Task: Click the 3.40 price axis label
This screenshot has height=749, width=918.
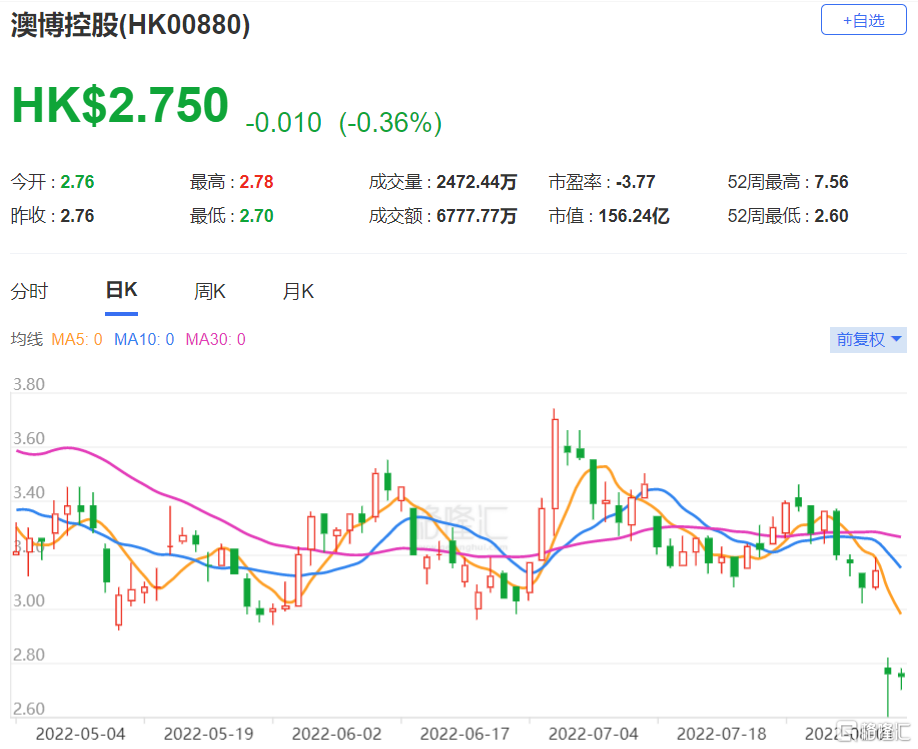Action: pyautogui.click(x=29, y=492)
